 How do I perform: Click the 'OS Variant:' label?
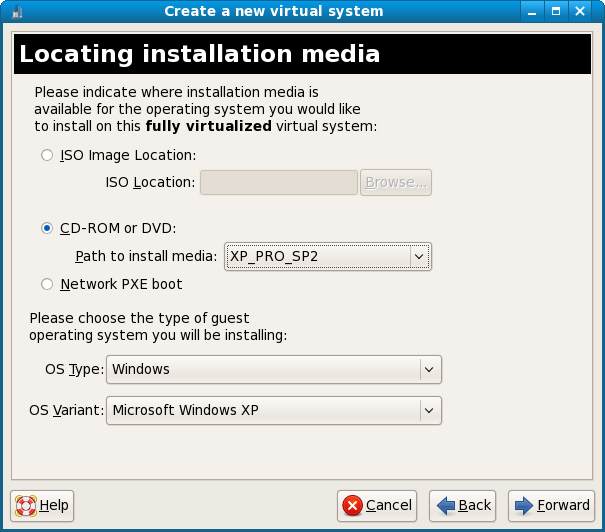pyautogui.click(x=67, y=410)
